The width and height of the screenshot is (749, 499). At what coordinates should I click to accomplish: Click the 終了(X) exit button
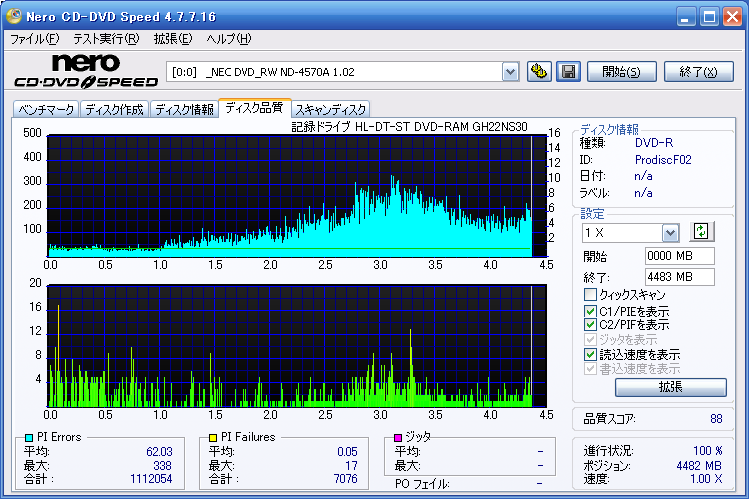pyautogui.click(x=698, y=72)
